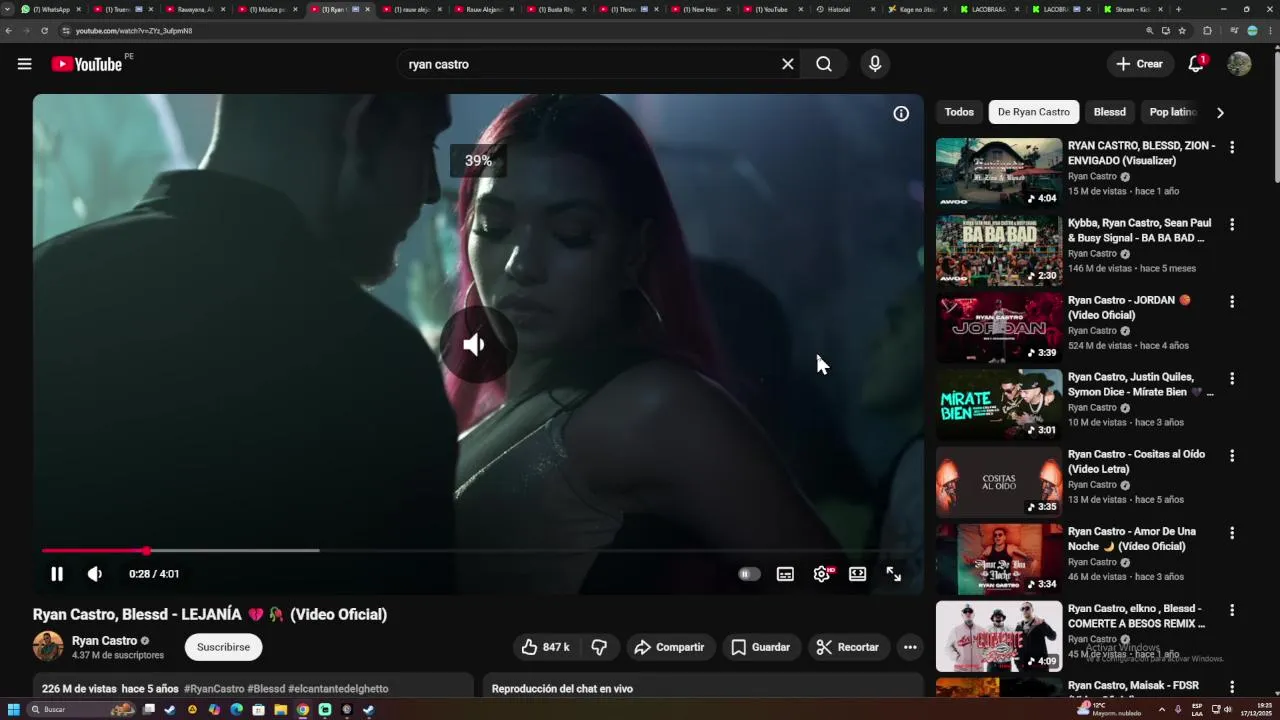Open options for JORDAN video
The height and width of the screenshot is (720, 1280).
click(1232, 301)
